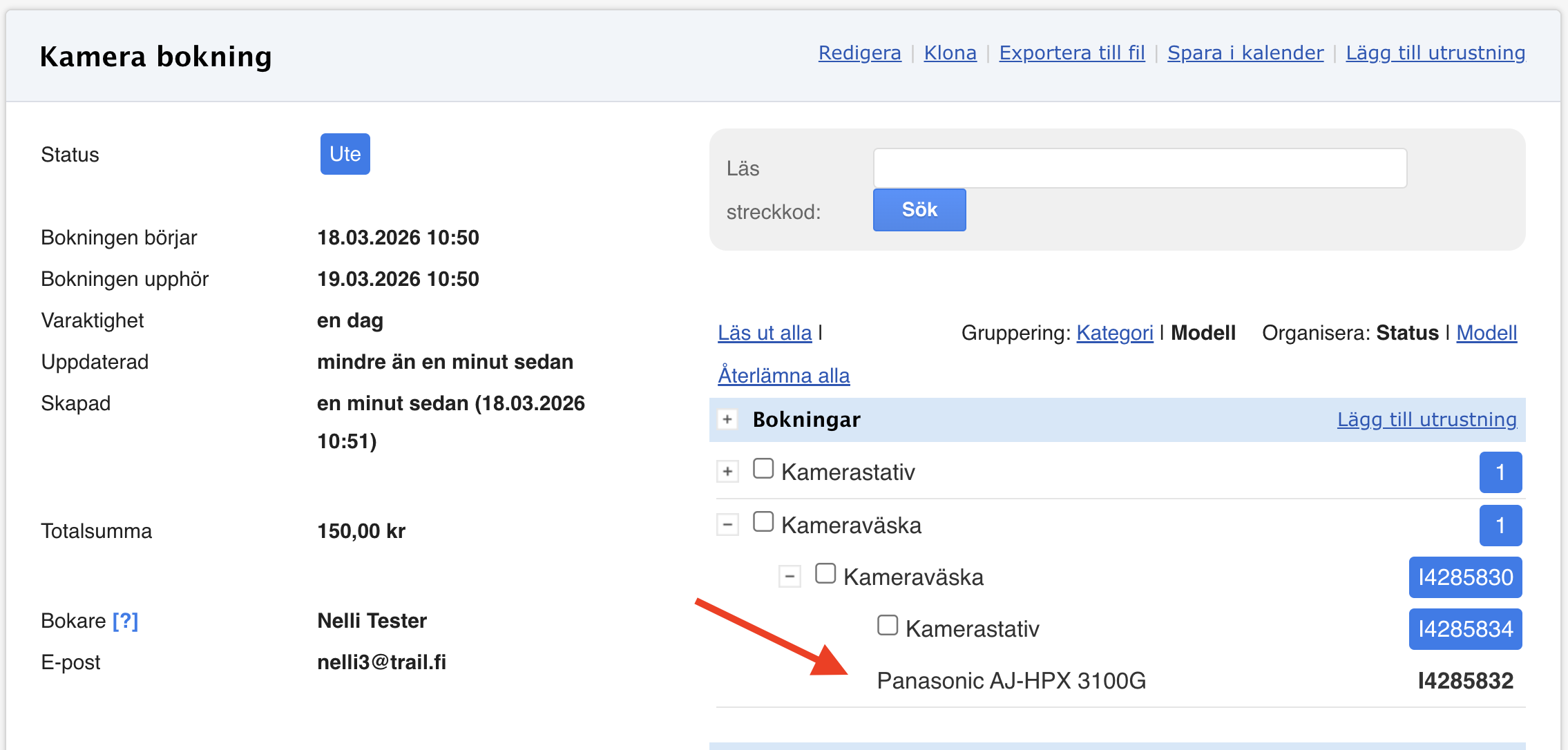The width and height of the screenshot is (1568, 750).
Task: Check the top-level Kamerastativ checkbox
Action: click(x=763, y=469)
